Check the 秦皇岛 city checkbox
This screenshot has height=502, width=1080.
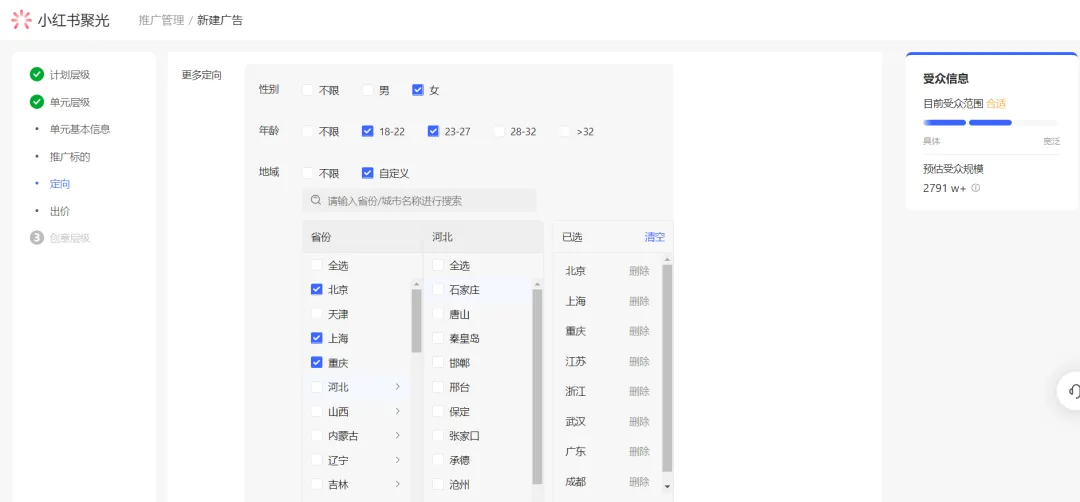click(x=438, y=338)
